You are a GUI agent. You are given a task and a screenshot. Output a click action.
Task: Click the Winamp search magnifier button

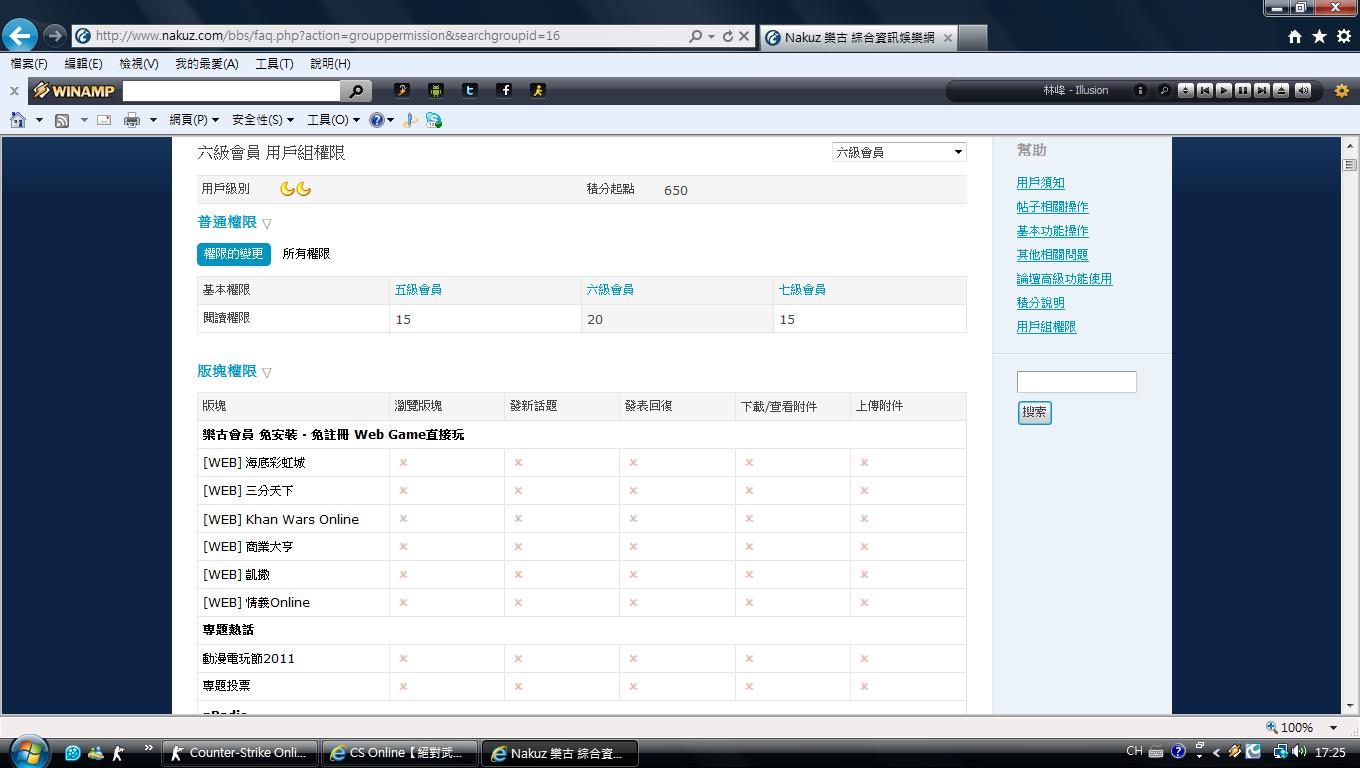click(x=356, y=91)
